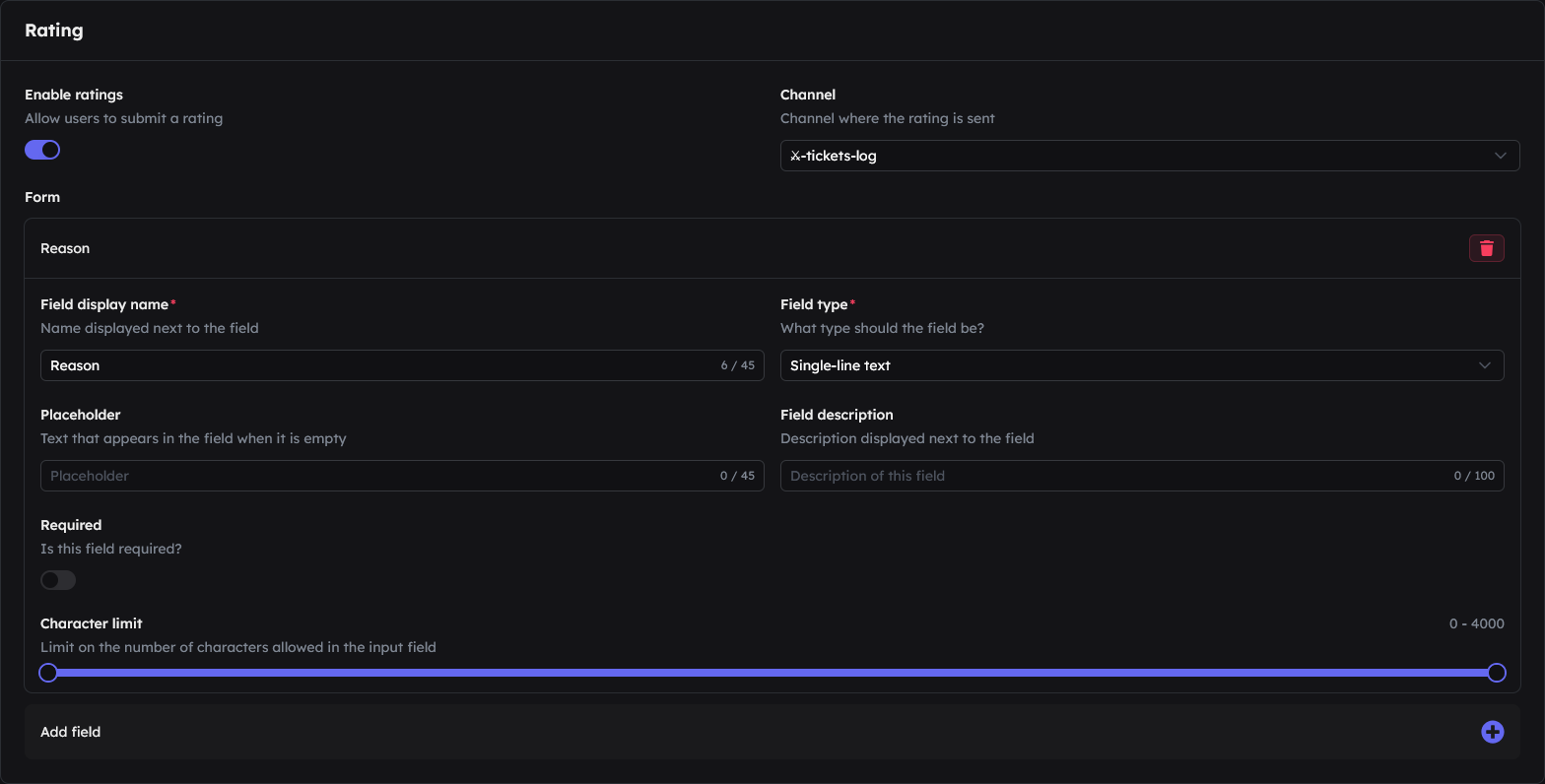Click chevron arrow in Channel dropdown
The width and height of the screenshot is (1545, 784).
1500,156
